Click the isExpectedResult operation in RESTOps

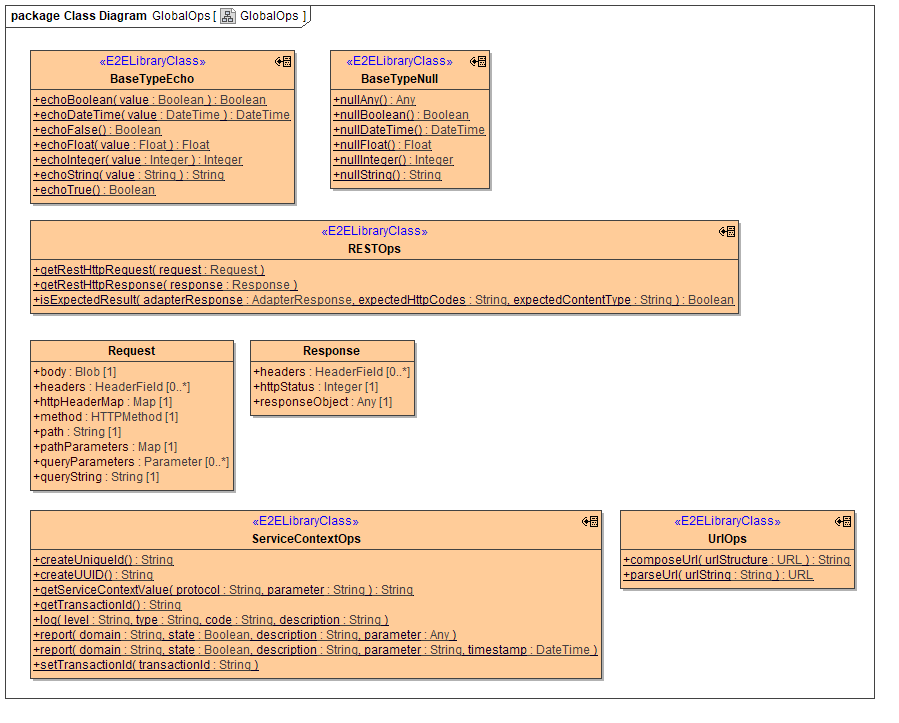pyautogui.click(x=384, y=300)
